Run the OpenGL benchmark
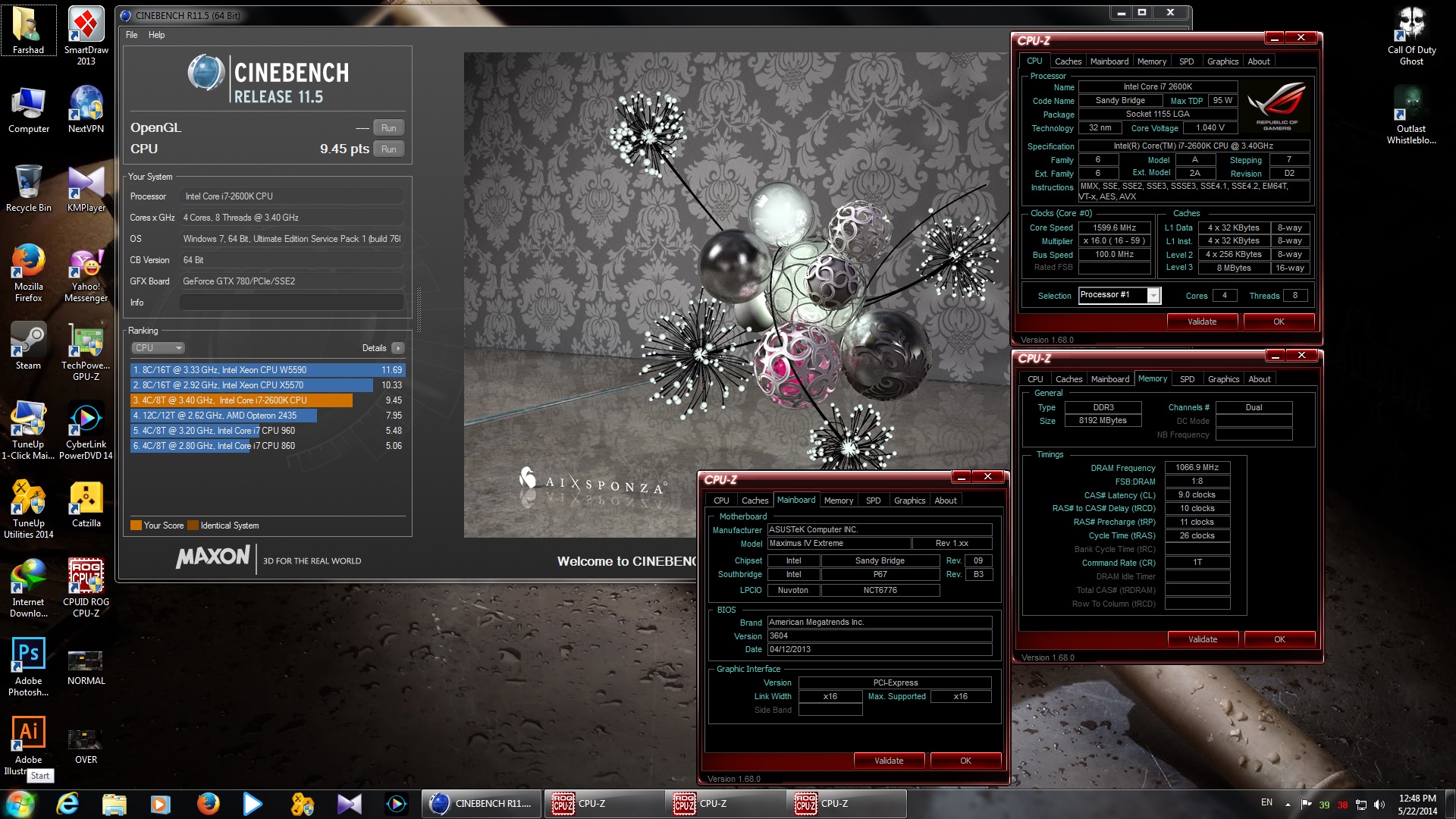 tap(388, 128)
